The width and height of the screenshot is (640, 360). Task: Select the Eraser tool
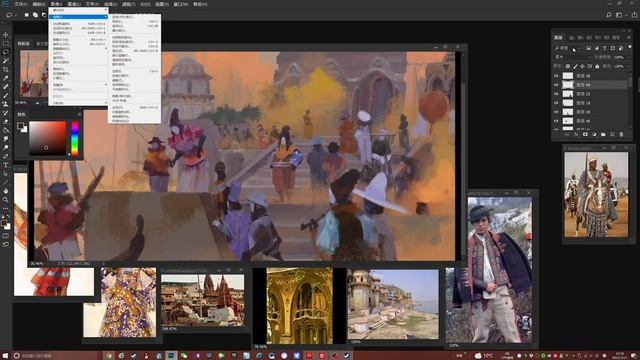point(6,121)
